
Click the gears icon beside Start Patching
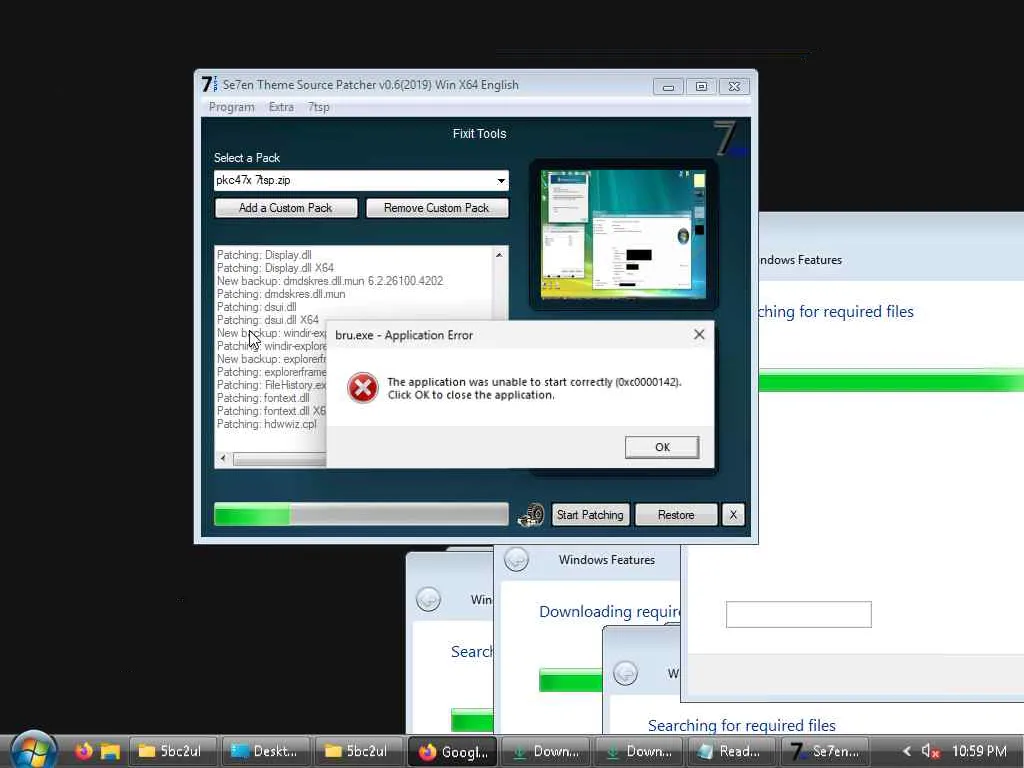(531, 515)
